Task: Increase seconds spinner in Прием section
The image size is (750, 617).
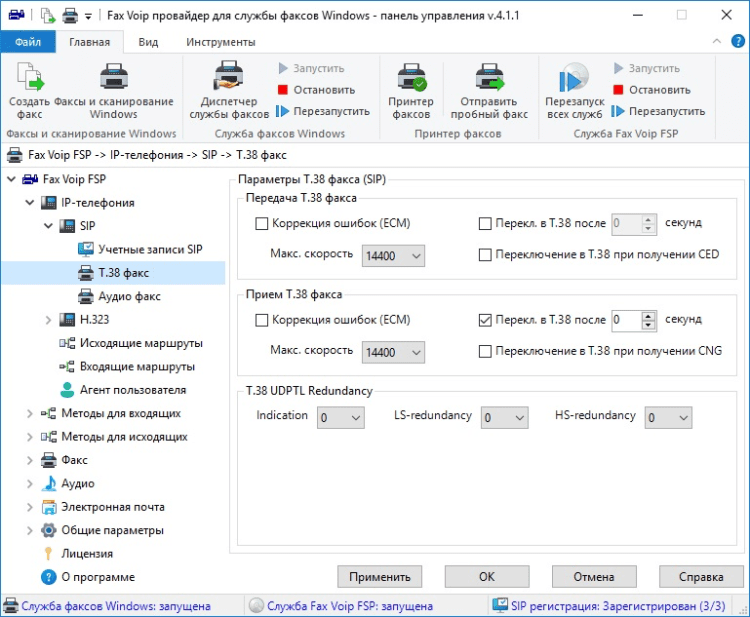Action: [x=648, y=316]
